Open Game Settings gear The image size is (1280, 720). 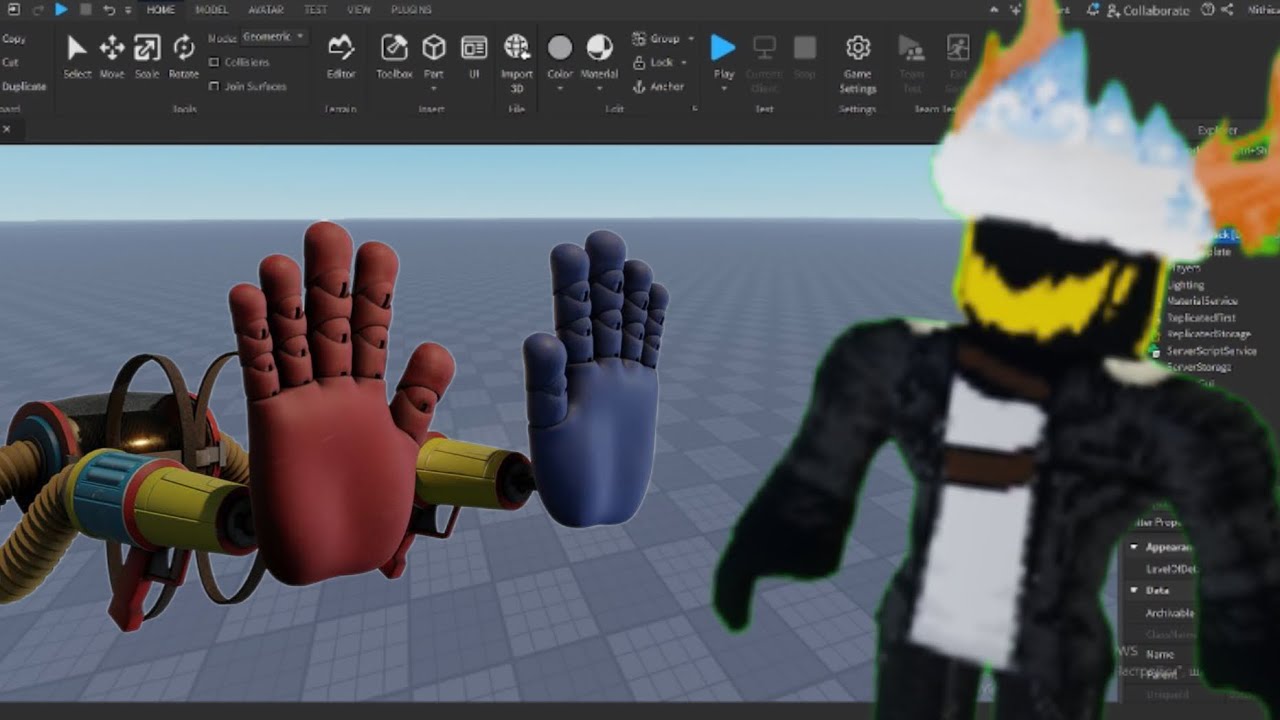point(857,47)
